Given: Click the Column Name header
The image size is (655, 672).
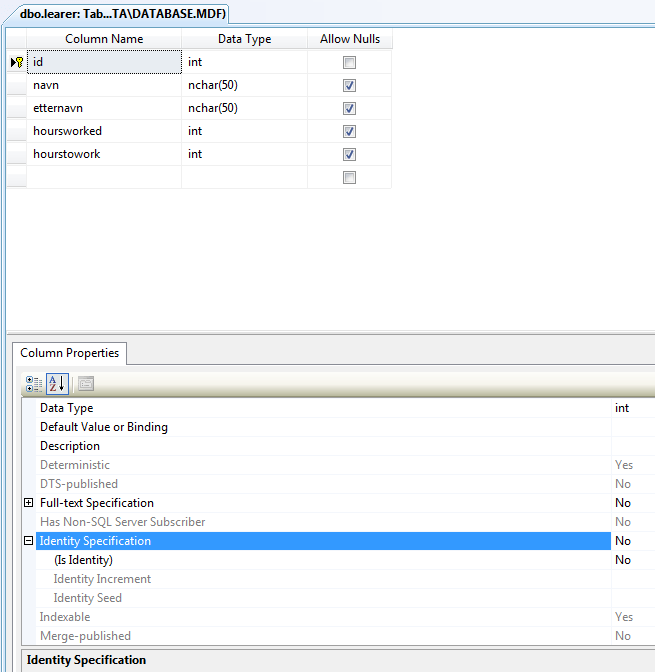Looking at the screenshot, I should (x=104, y=39).
